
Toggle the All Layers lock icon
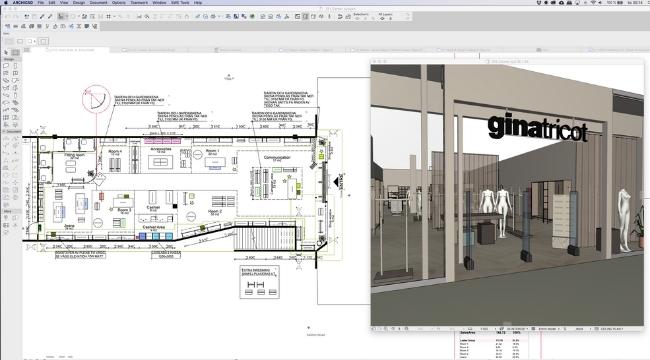coord(390,19)
